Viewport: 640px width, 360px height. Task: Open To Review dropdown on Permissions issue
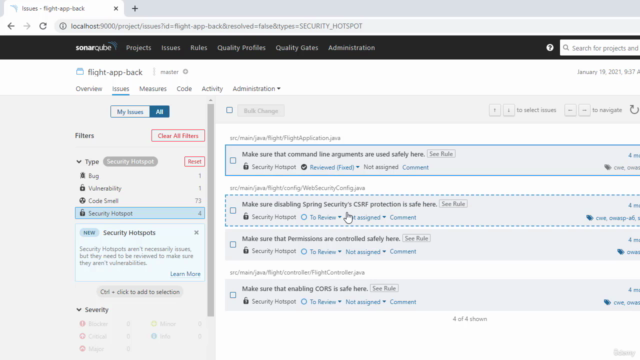(325, 252)
